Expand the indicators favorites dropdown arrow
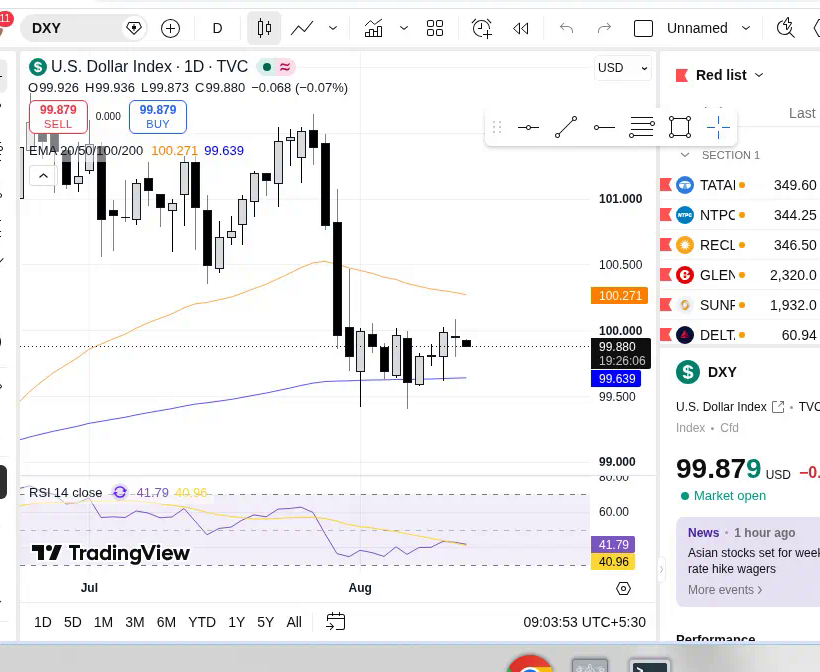 (404, 28)
